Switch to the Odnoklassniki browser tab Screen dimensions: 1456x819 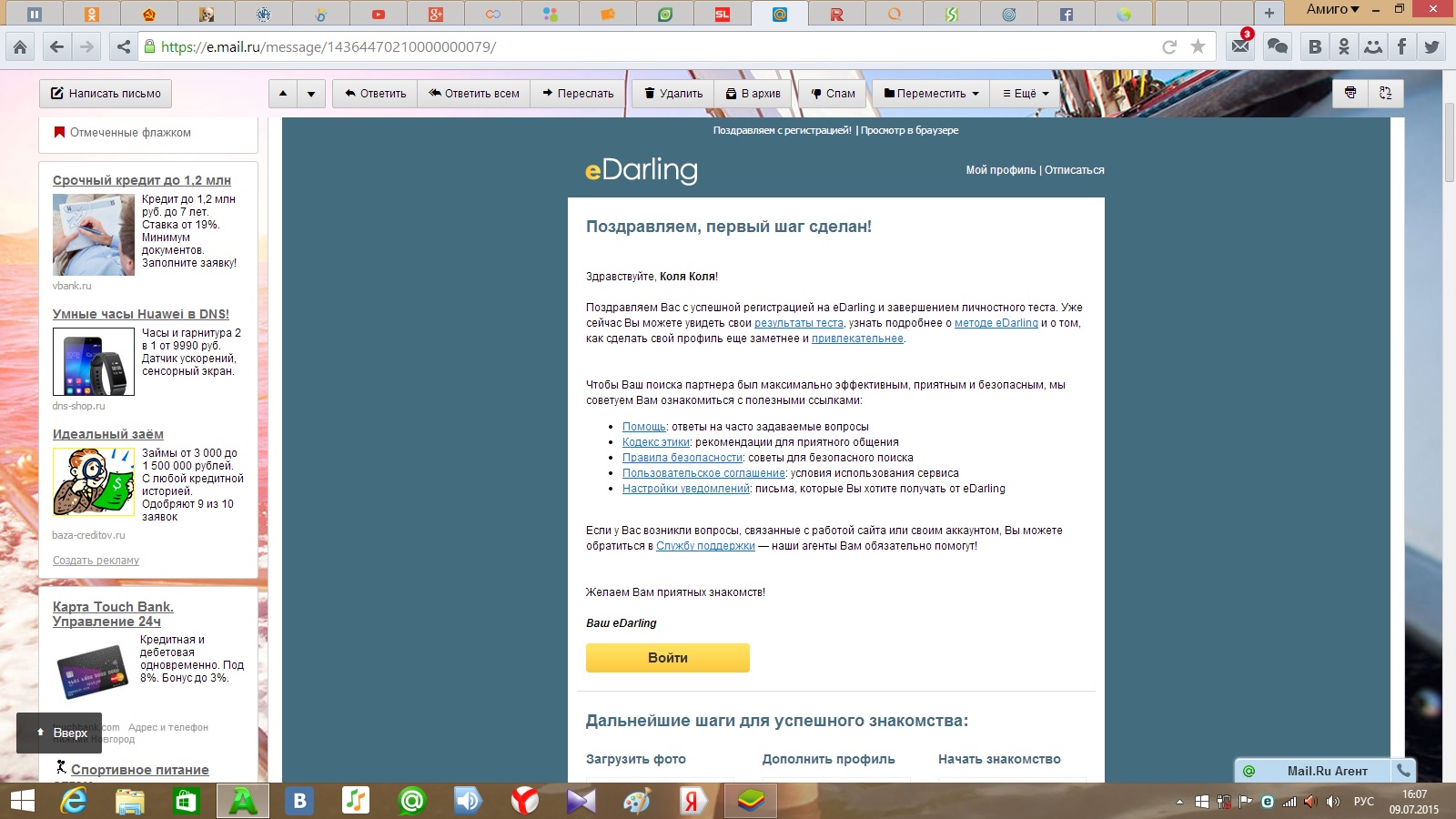pyautogui.click(x=91, y=14)
